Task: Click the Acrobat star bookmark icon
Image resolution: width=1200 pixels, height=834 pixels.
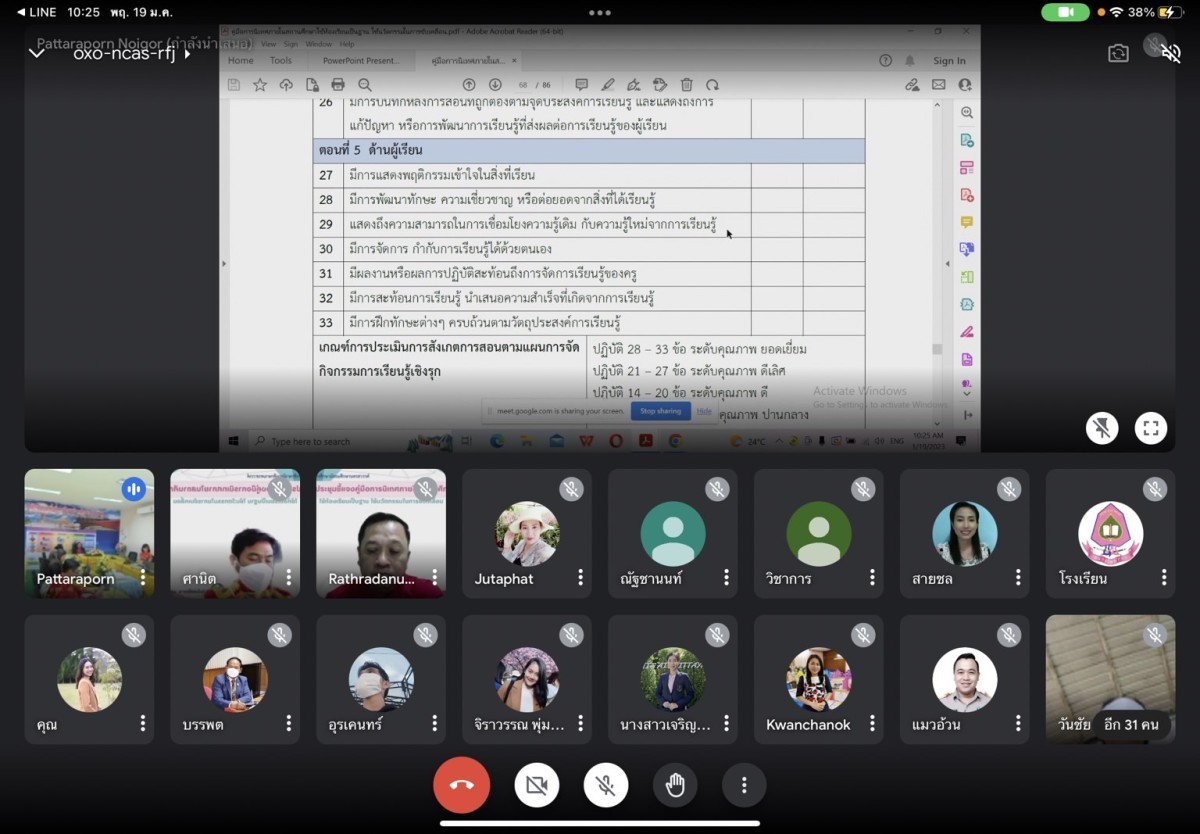Action: click(x=260, y=85)
